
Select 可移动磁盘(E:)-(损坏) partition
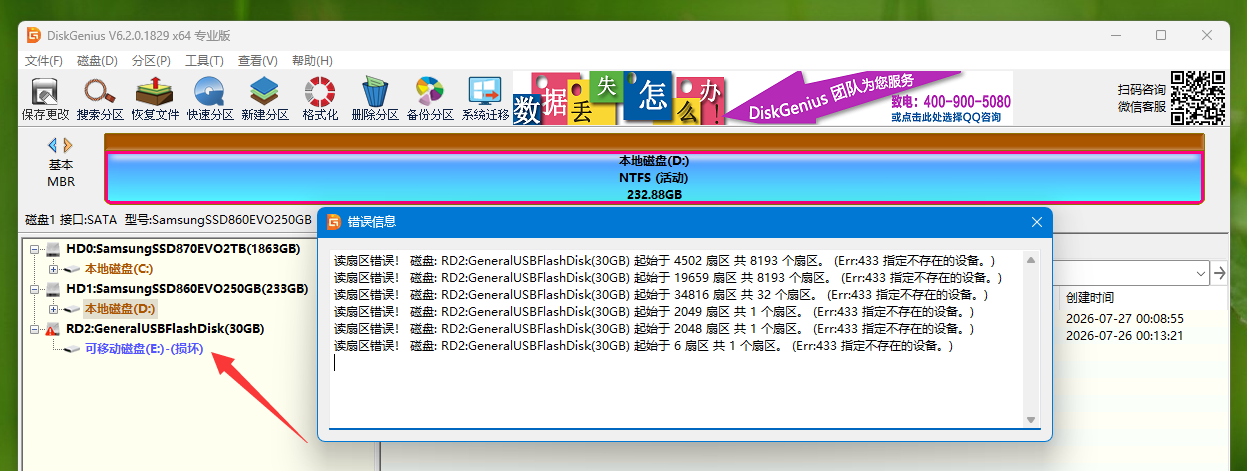144,349
